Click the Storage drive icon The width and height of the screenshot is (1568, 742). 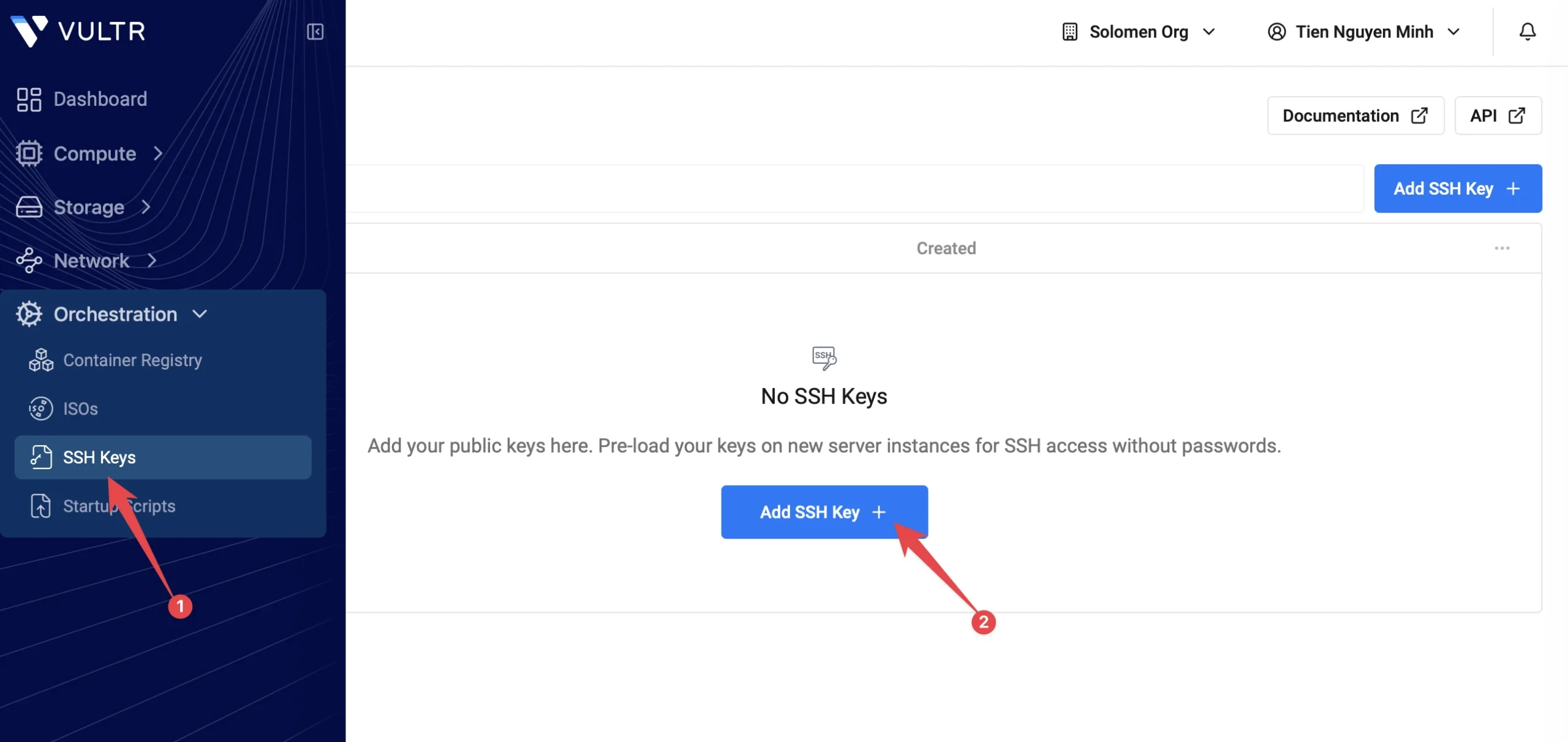click(x=29, y=207)
